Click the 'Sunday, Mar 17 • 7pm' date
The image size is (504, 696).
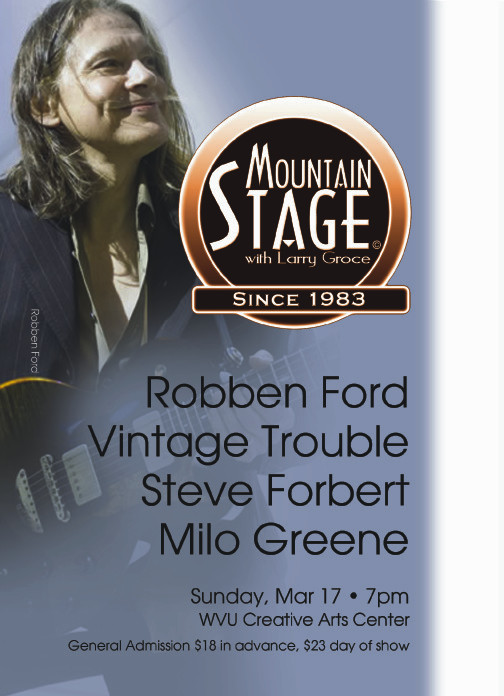coord(299,597)
